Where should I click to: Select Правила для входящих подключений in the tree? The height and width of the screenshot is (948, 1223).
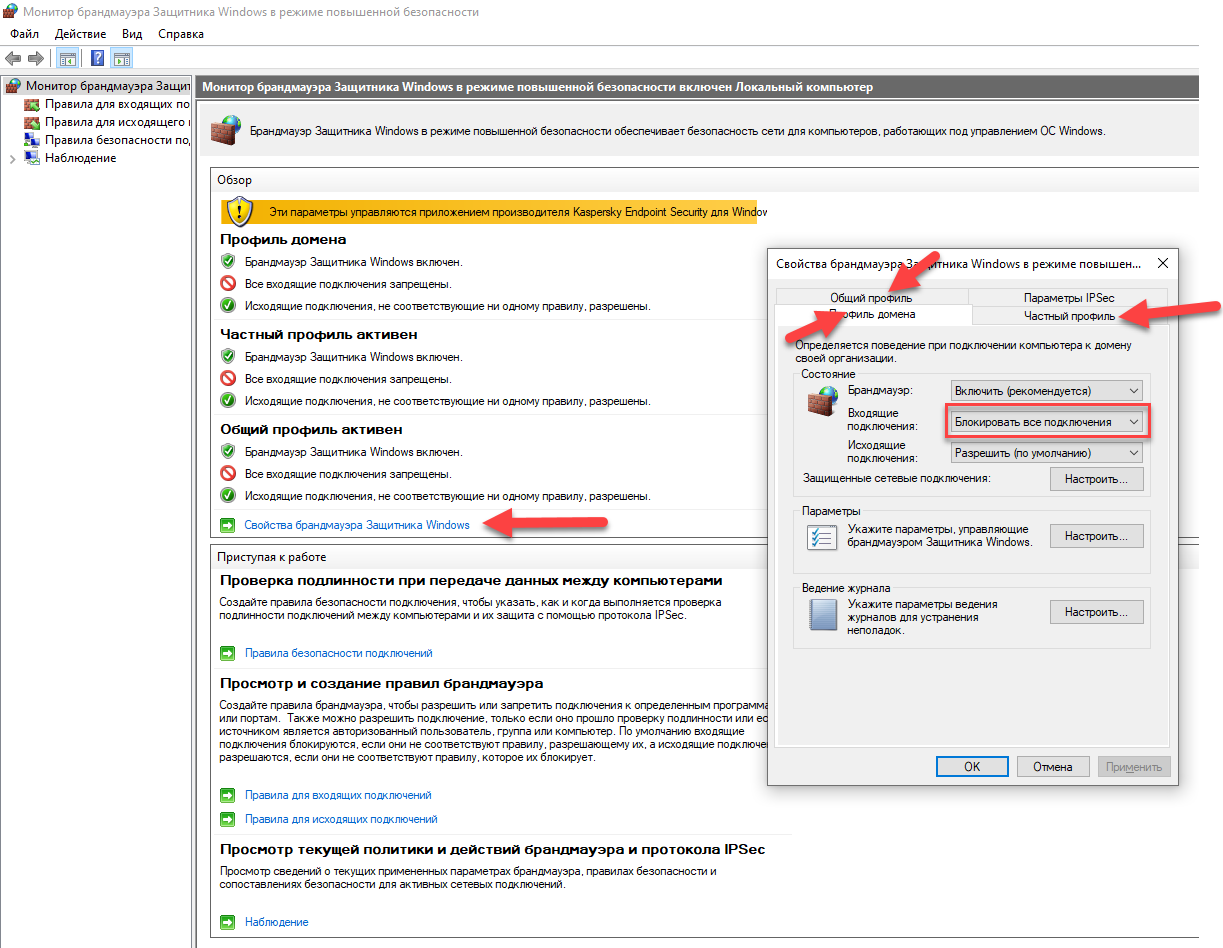tap(108, 104)
